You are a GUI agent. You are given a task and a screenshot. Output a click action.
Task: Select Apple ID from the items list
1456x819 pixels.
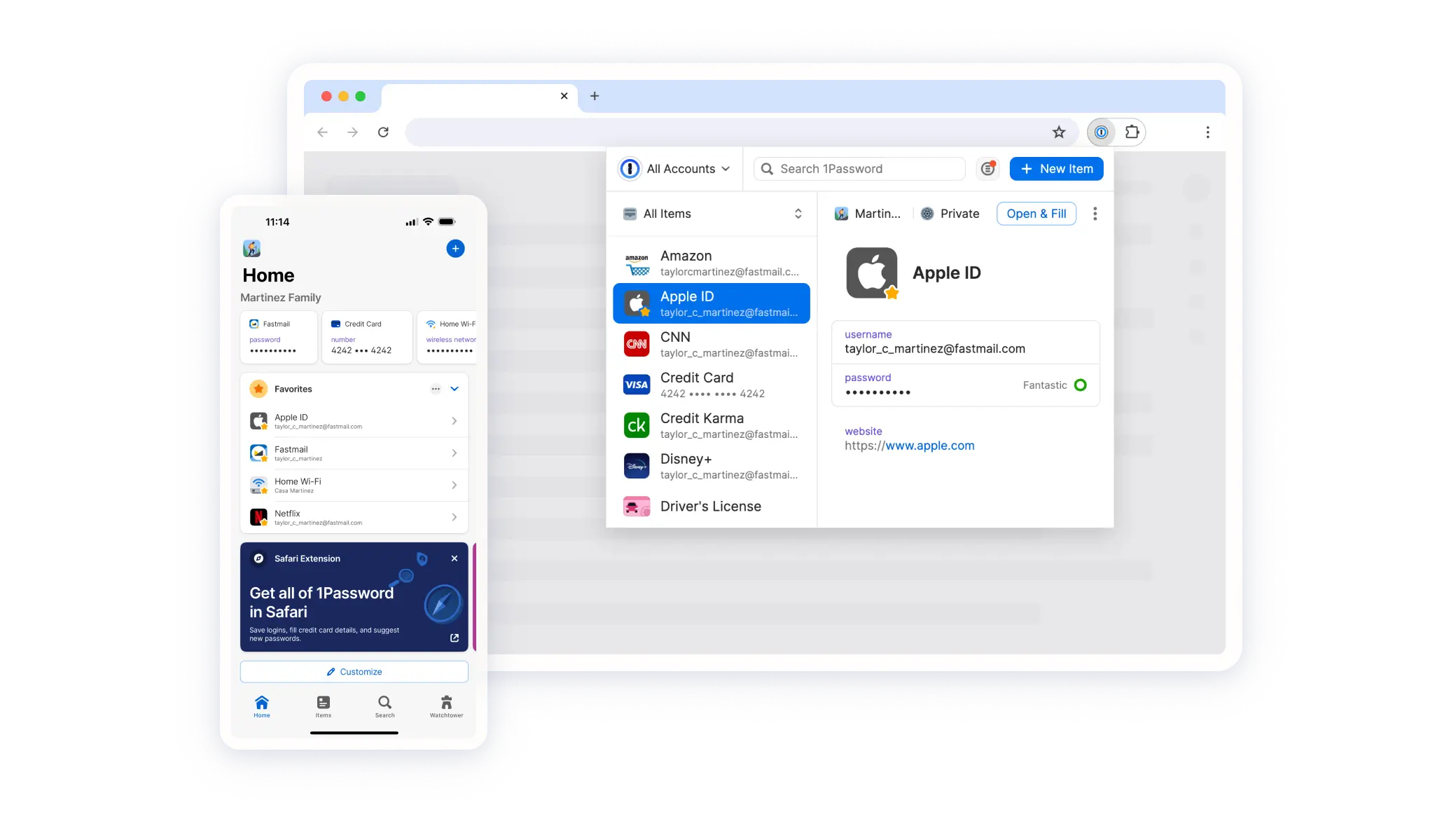(711, 303)
